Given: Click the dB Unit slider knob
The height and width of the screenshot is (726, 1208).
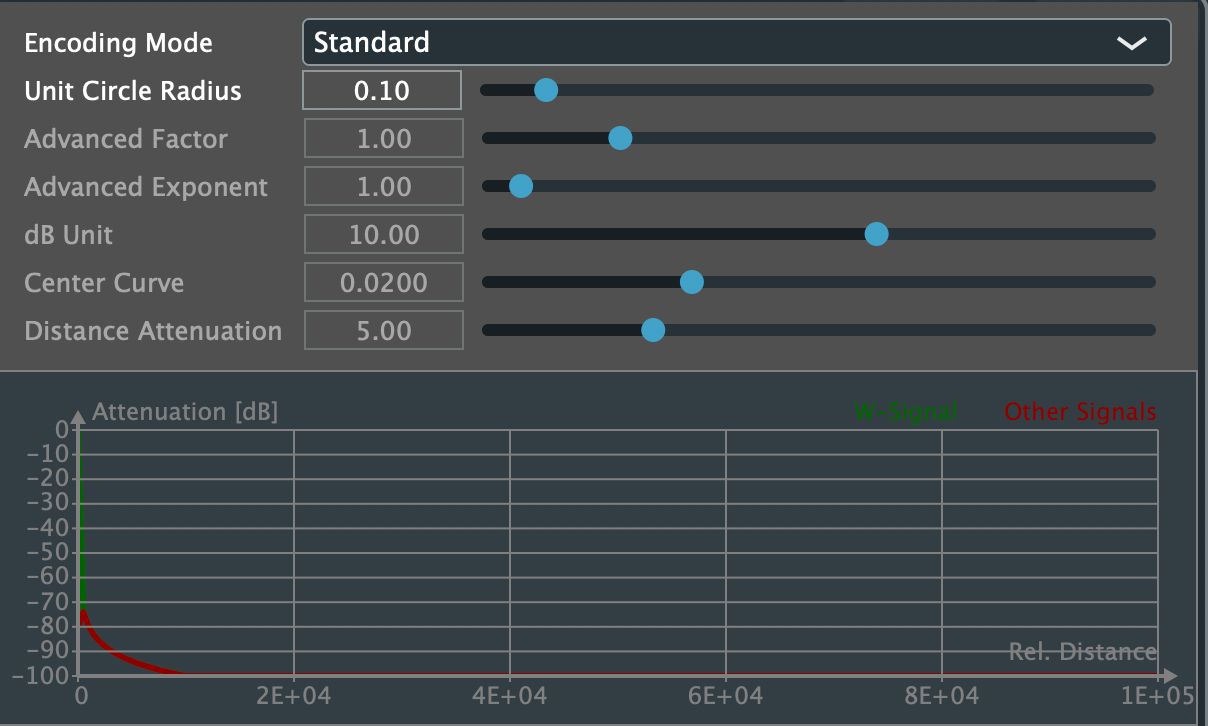Looking at the screenshot, I should [x=876, y=234].
